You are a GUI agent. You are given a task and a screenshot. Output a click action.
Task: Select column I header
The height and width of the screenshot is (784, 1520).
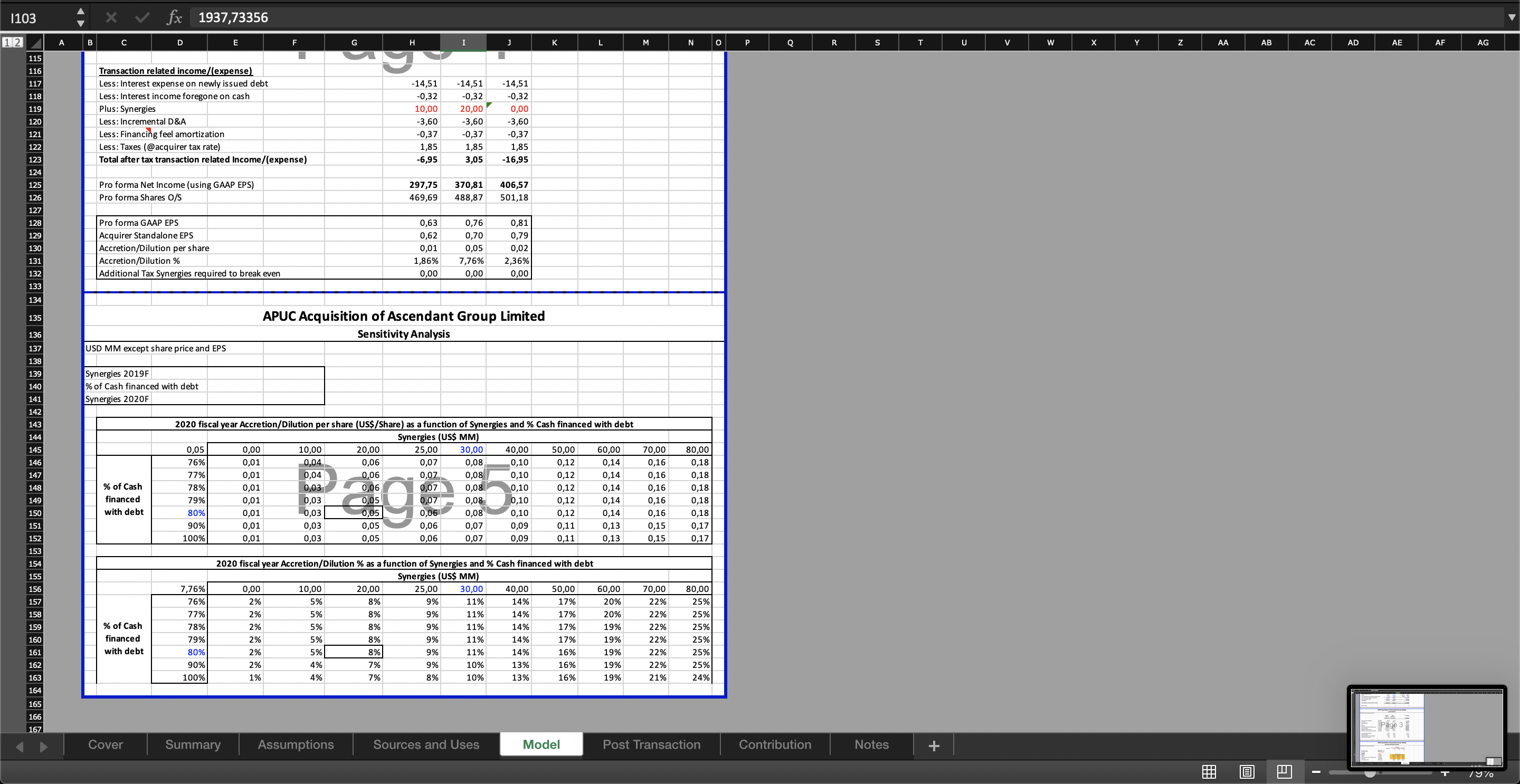click(x=463, y=43)
